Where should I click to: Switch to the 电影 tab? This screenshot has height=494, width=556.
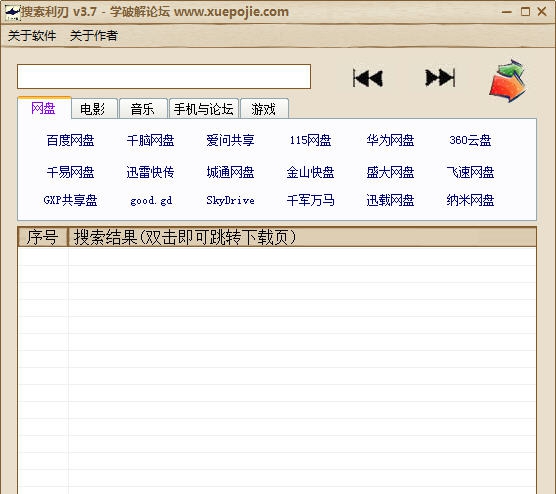pyautogui.click(x=93, y=109)
